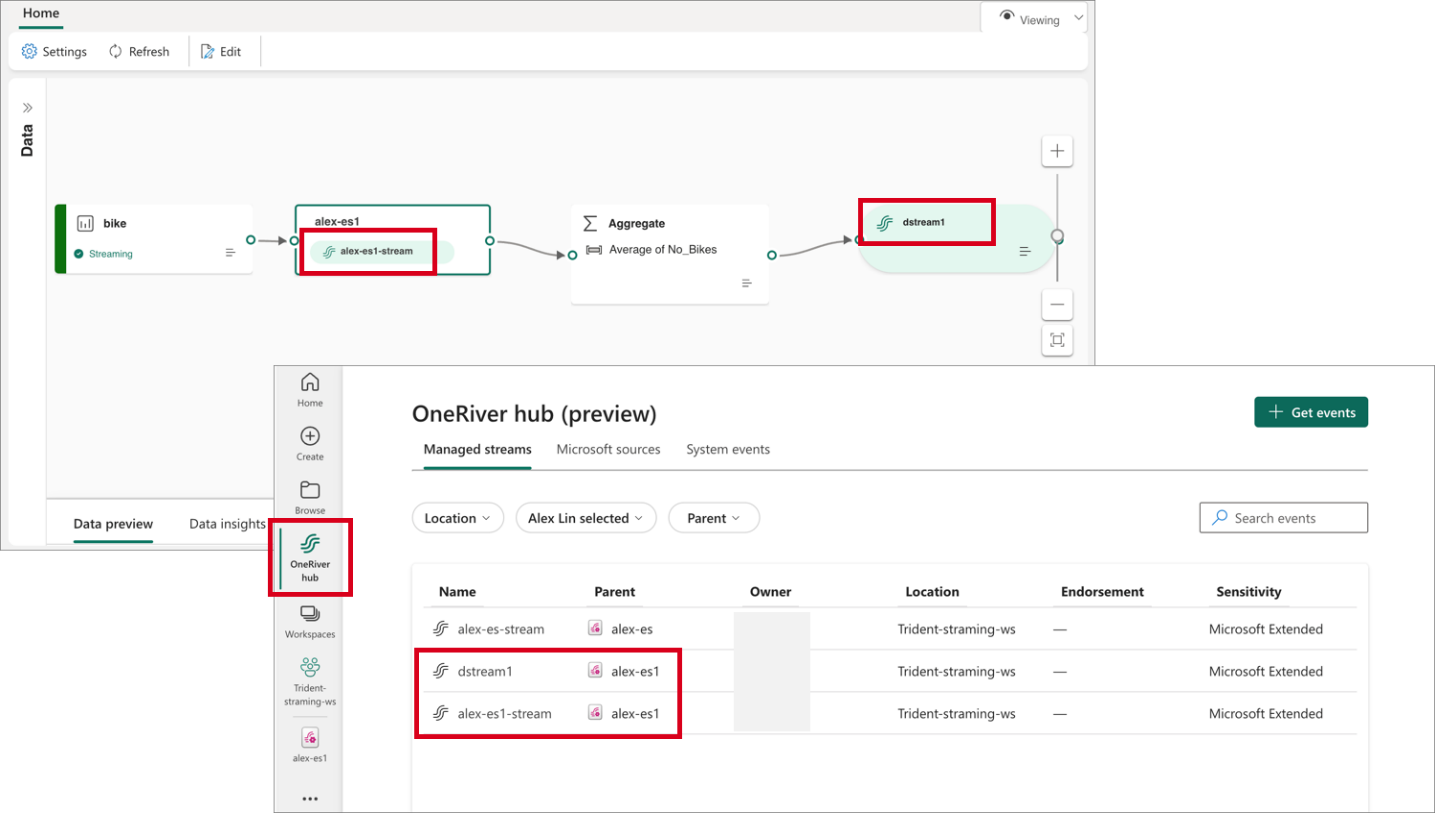
Task: Expand the Data side panel
Action: [x=27, y=107]
